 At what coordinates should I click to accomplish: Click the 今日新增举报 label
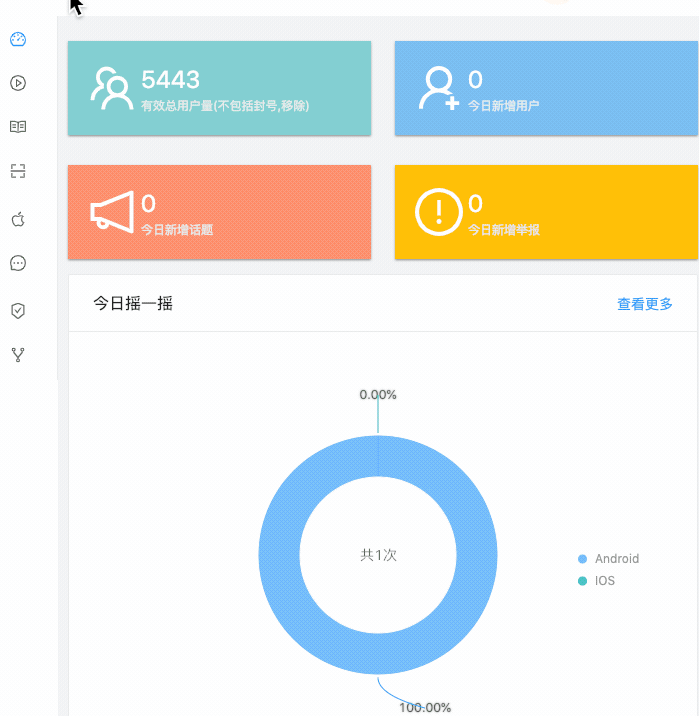tap(504, 230)
